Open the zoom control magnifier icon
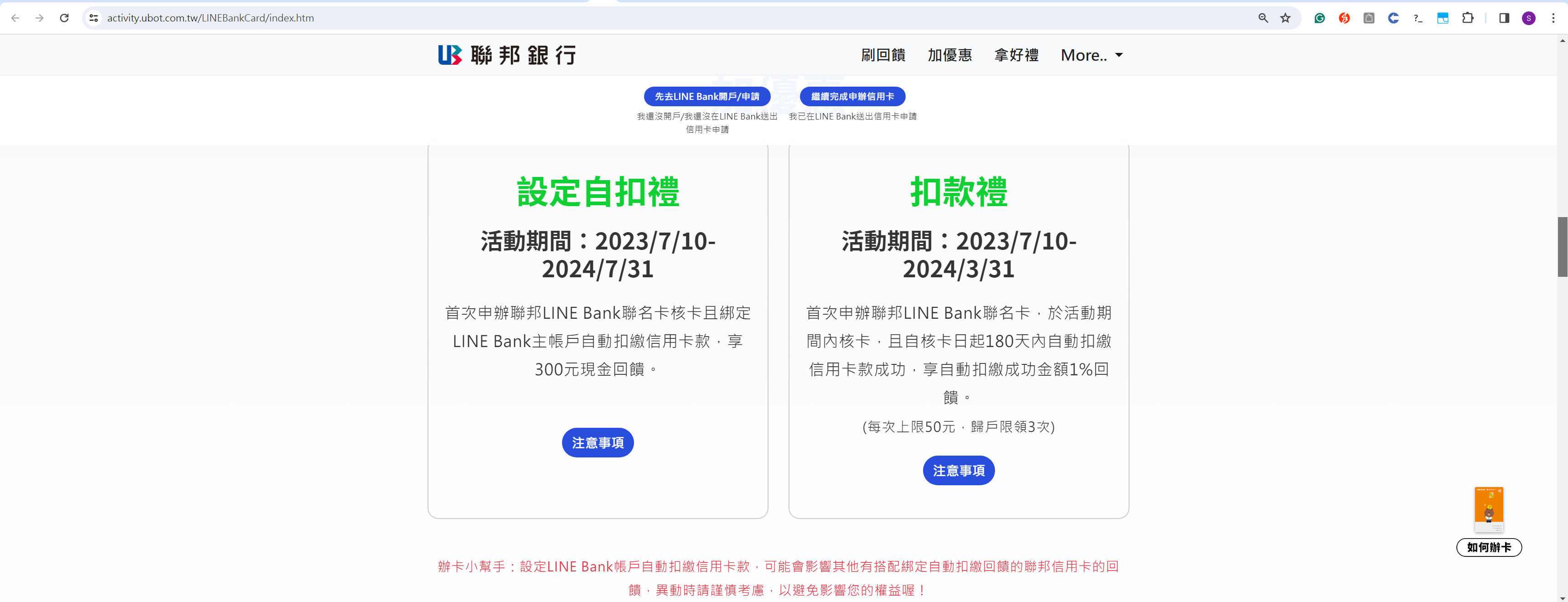 point(1263,18)
